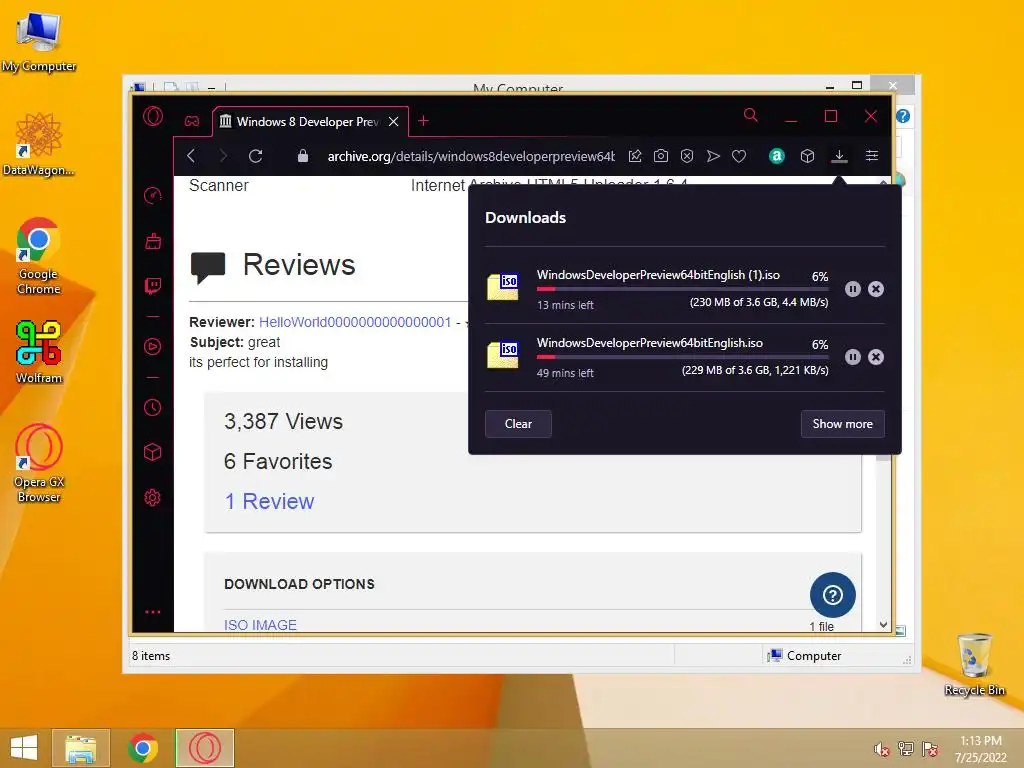Viewport: 1024px width, 768px height.
Task: Click help icon in My Computer window
Action: tap(903, 116)
